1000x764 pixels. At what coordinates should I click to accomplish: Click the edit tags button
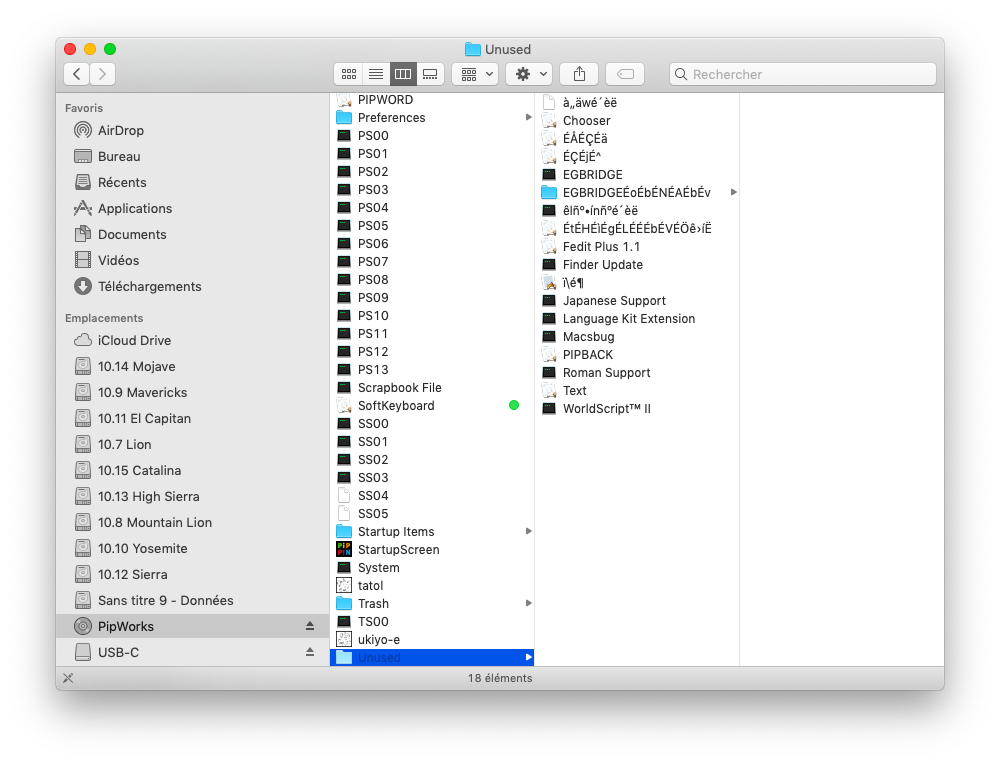(x=625, y=74)
